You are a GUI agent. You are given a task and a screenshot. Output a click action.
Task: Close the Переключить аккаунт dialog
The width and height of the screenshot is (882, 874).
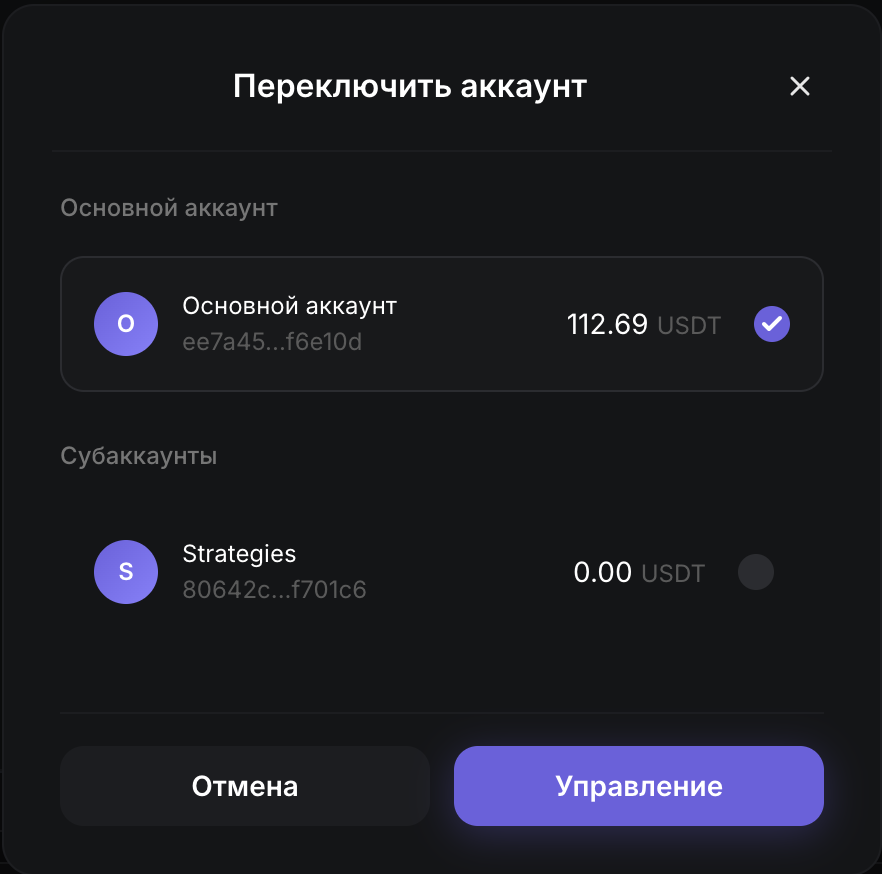tap(799, 86)
